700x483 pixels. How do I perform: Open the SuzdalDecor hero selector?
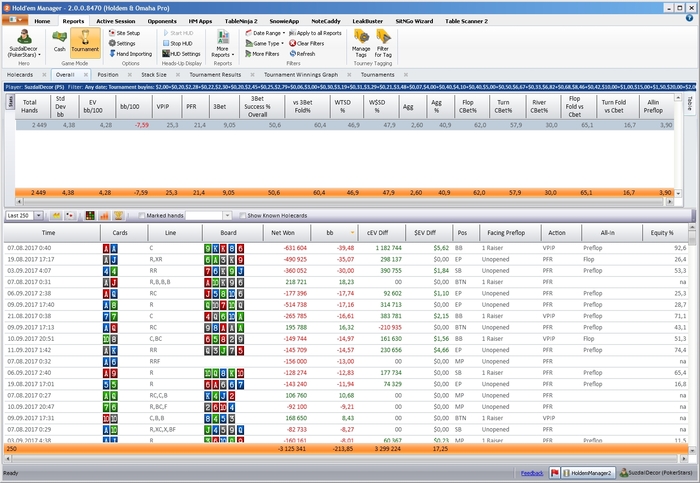(24, 43)
